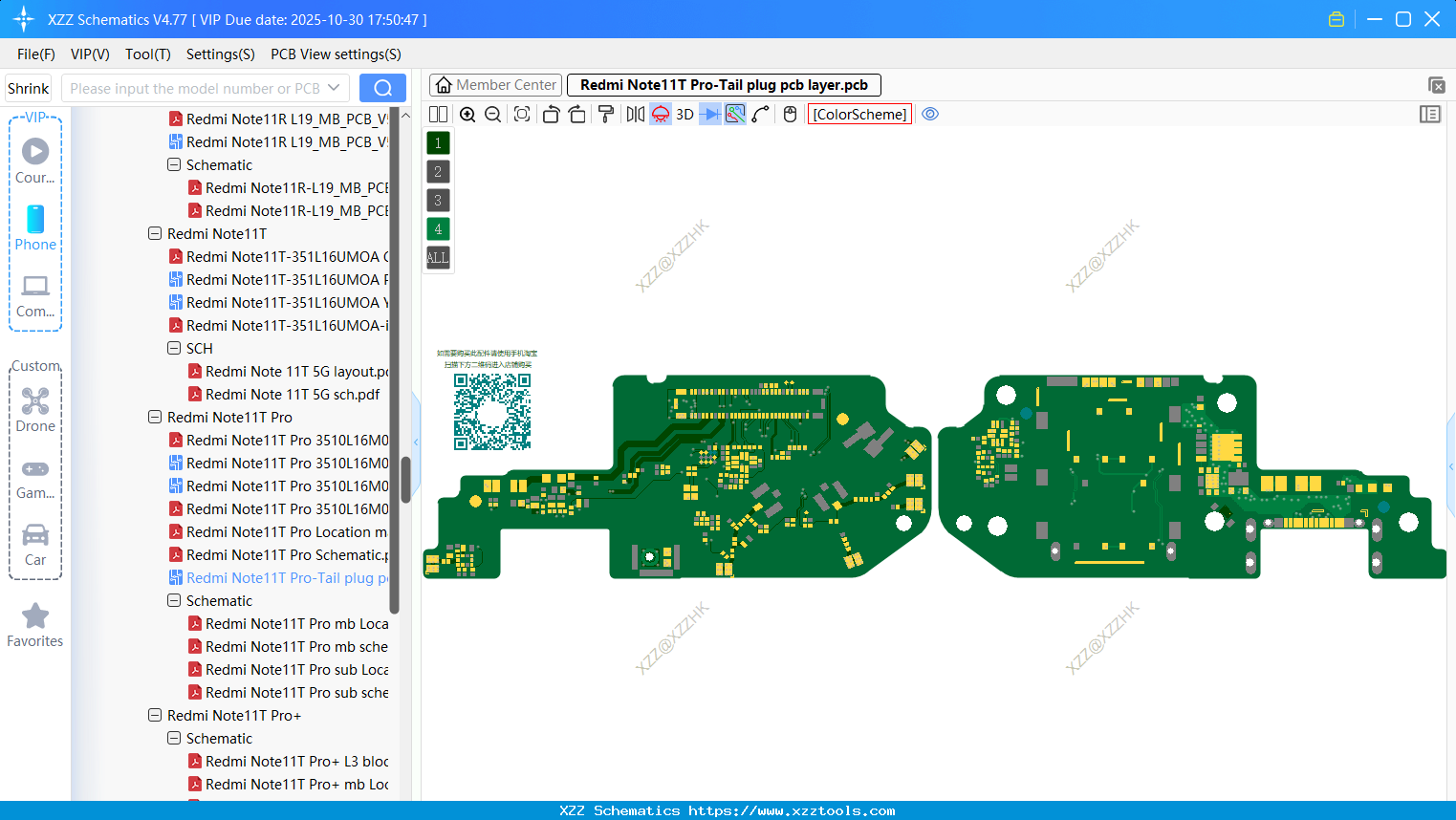Click the rotate left toolbar icon
Viewport: 1456px width, 820px height.
(x=551, y=114)
